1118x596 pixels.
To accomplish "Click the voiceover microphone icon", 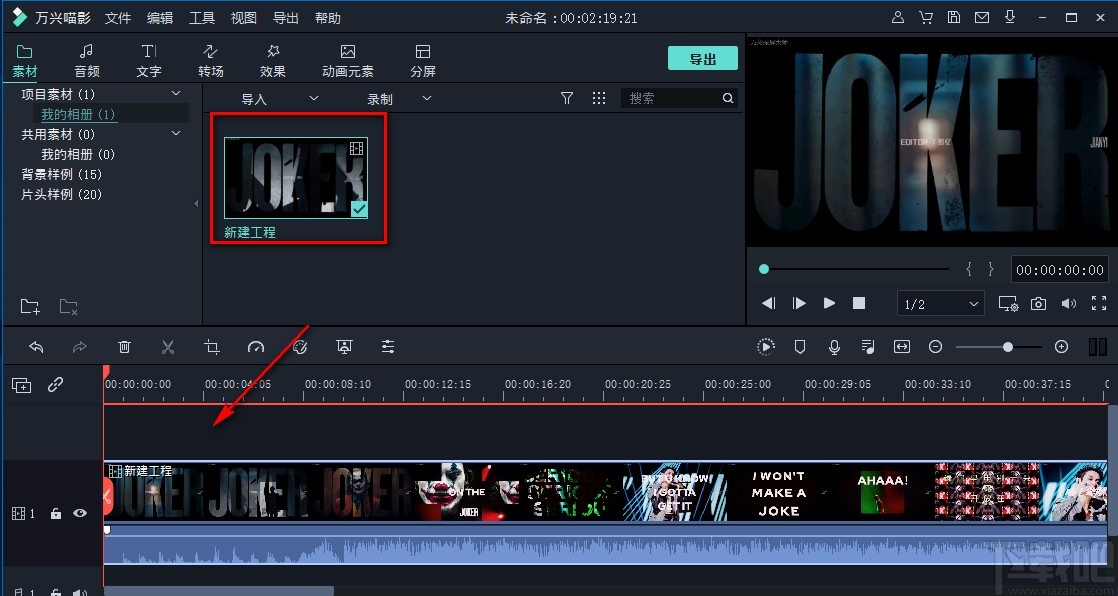I will 833,347.
